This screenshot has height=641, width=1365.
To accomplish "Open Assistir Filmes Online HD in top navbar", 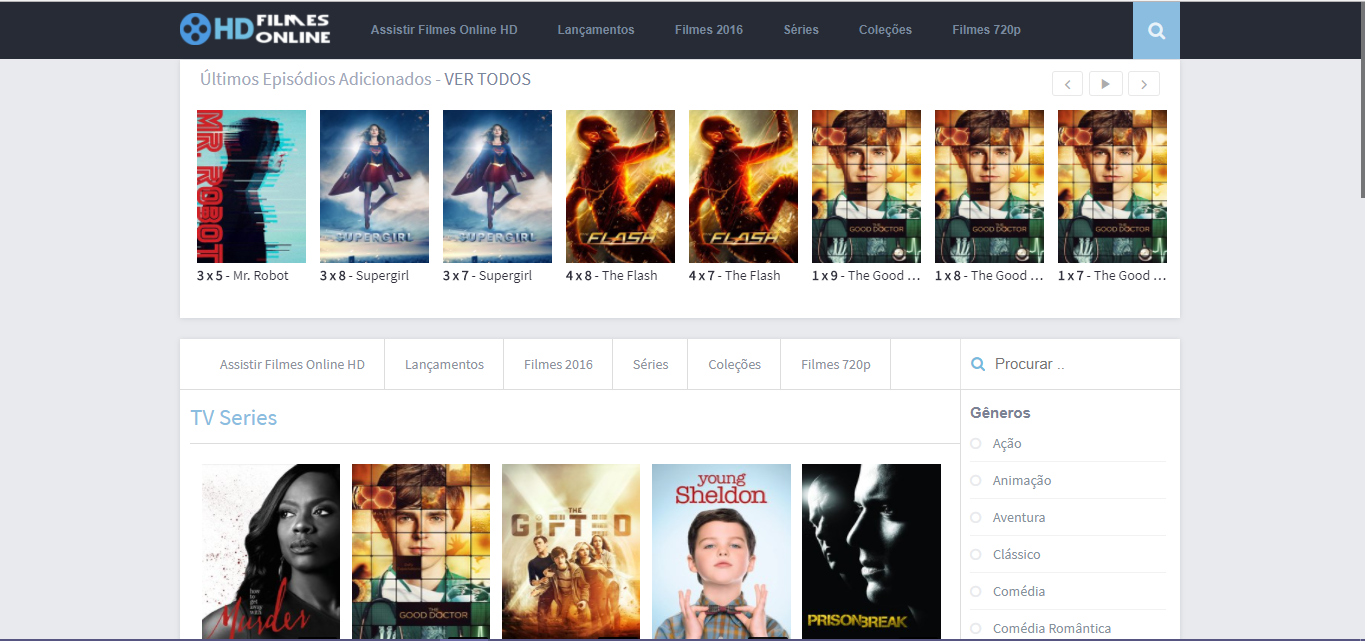I will click(444, 30).
